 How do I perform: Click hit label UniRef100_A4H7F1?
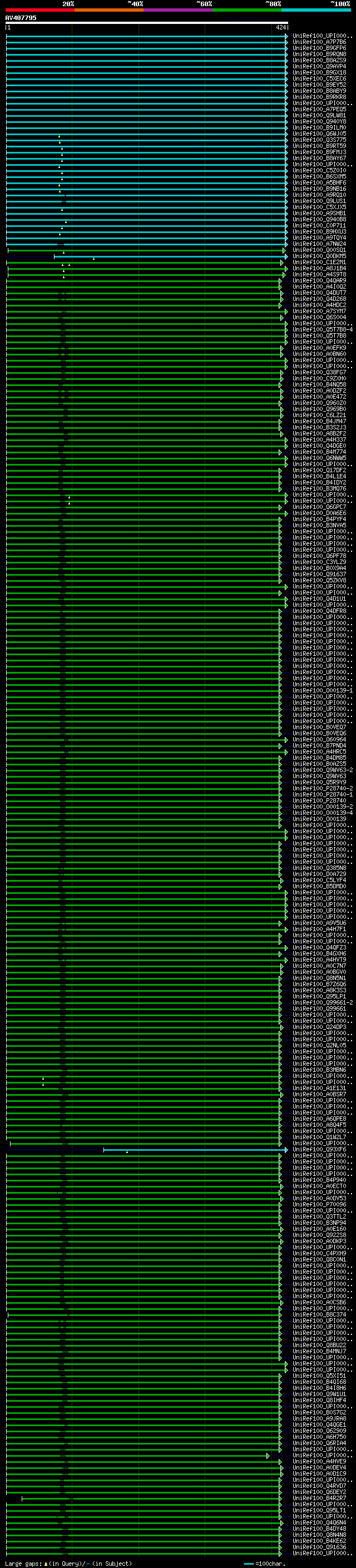[319, 929]
